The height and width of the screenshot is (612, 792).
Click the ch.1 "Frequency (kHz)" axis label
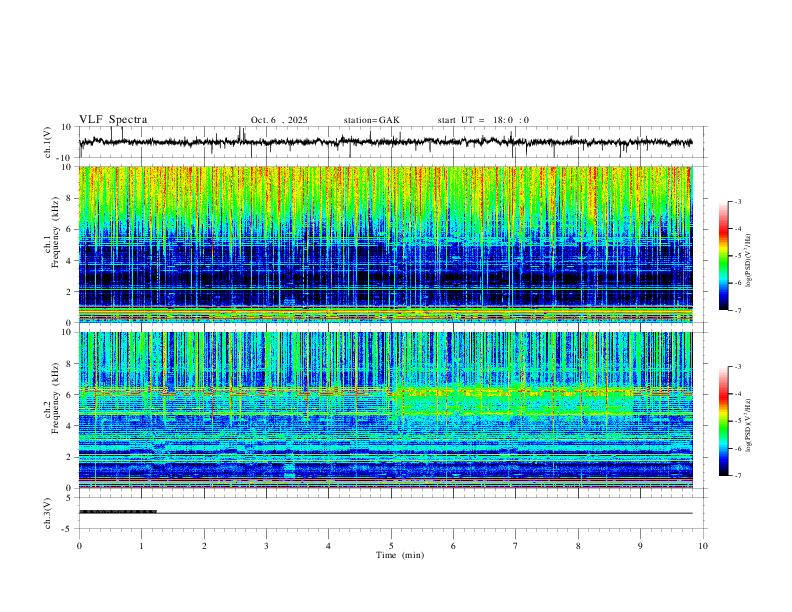click(56, 232)
